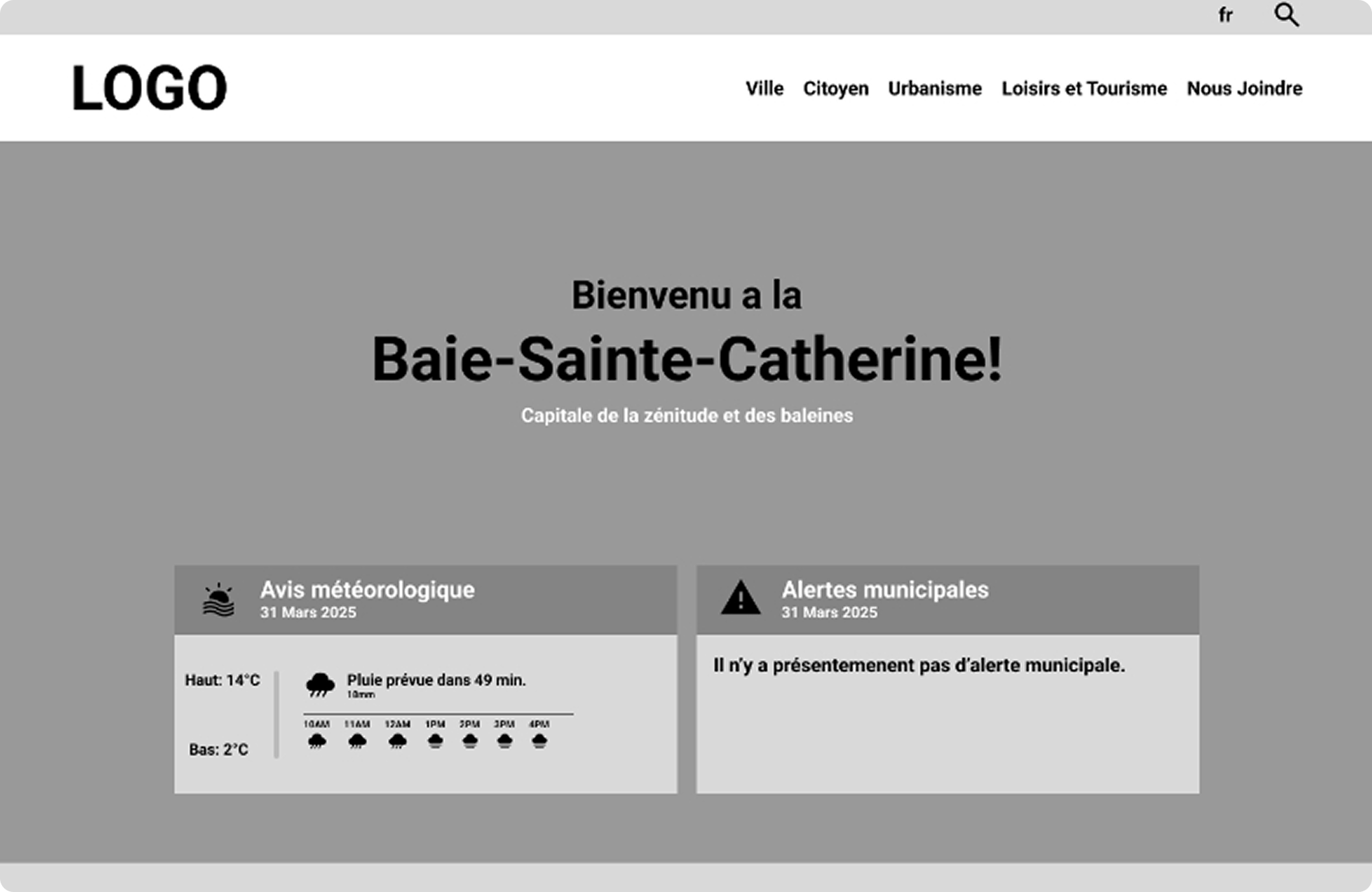This screenshot has height=892, width=1372.
Task: Click the warning triangle alert icon
Action: click(x=740, y=598)
